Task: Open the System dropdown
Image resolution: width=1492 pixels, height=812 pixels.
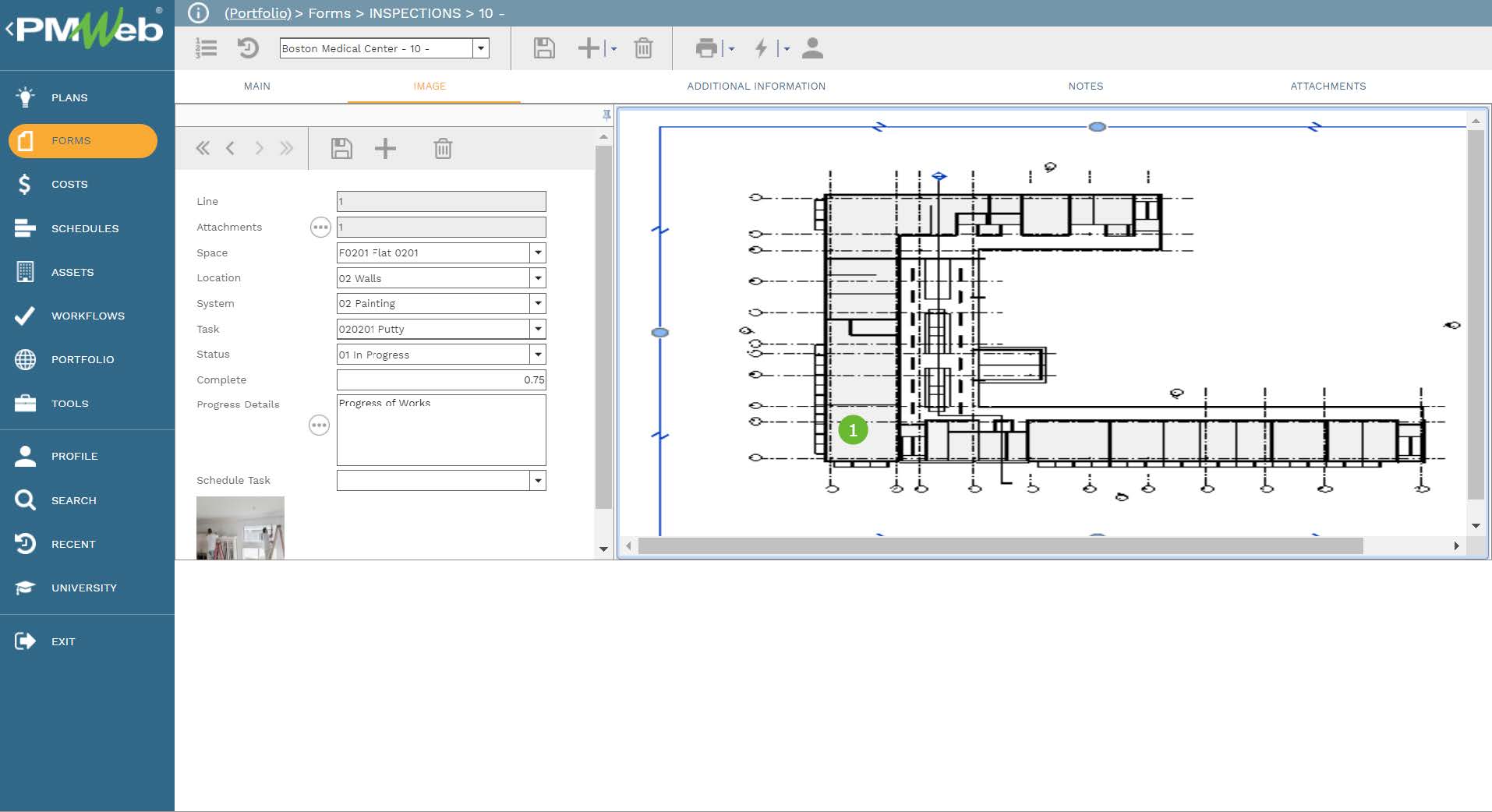Action: [x=538, y=303]
